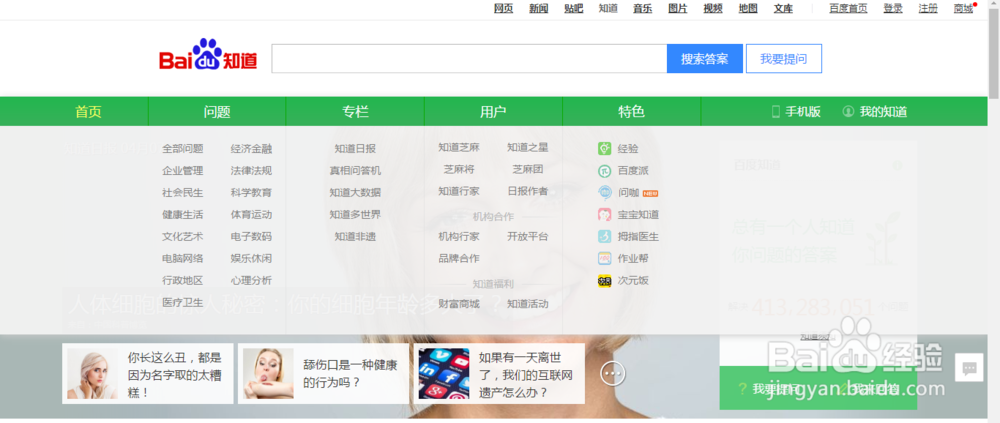Screen dimensions: 1000x423
Task: Open 知道芝麻 user link
Action: coord(459,147)
